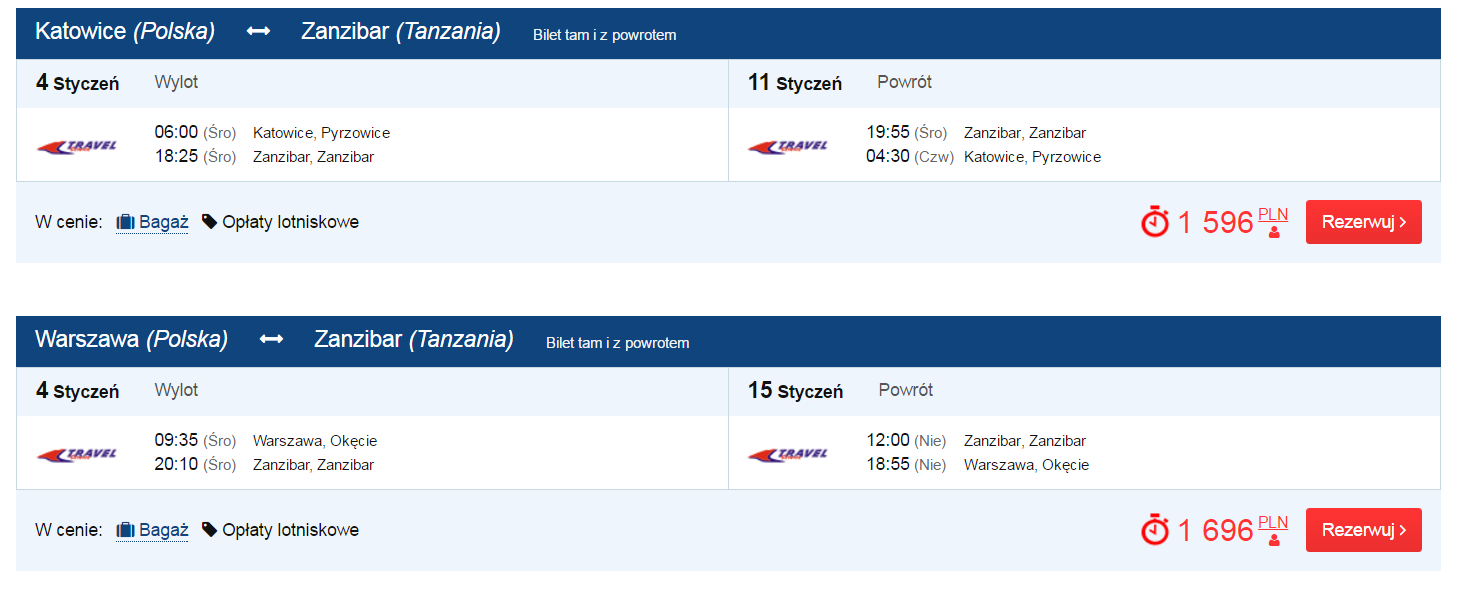Click the person icon under PLN for the 1 596 offer
The height and width of the screenshot is (593, 1474).
pyautogui.click(x=1274, y=233)
